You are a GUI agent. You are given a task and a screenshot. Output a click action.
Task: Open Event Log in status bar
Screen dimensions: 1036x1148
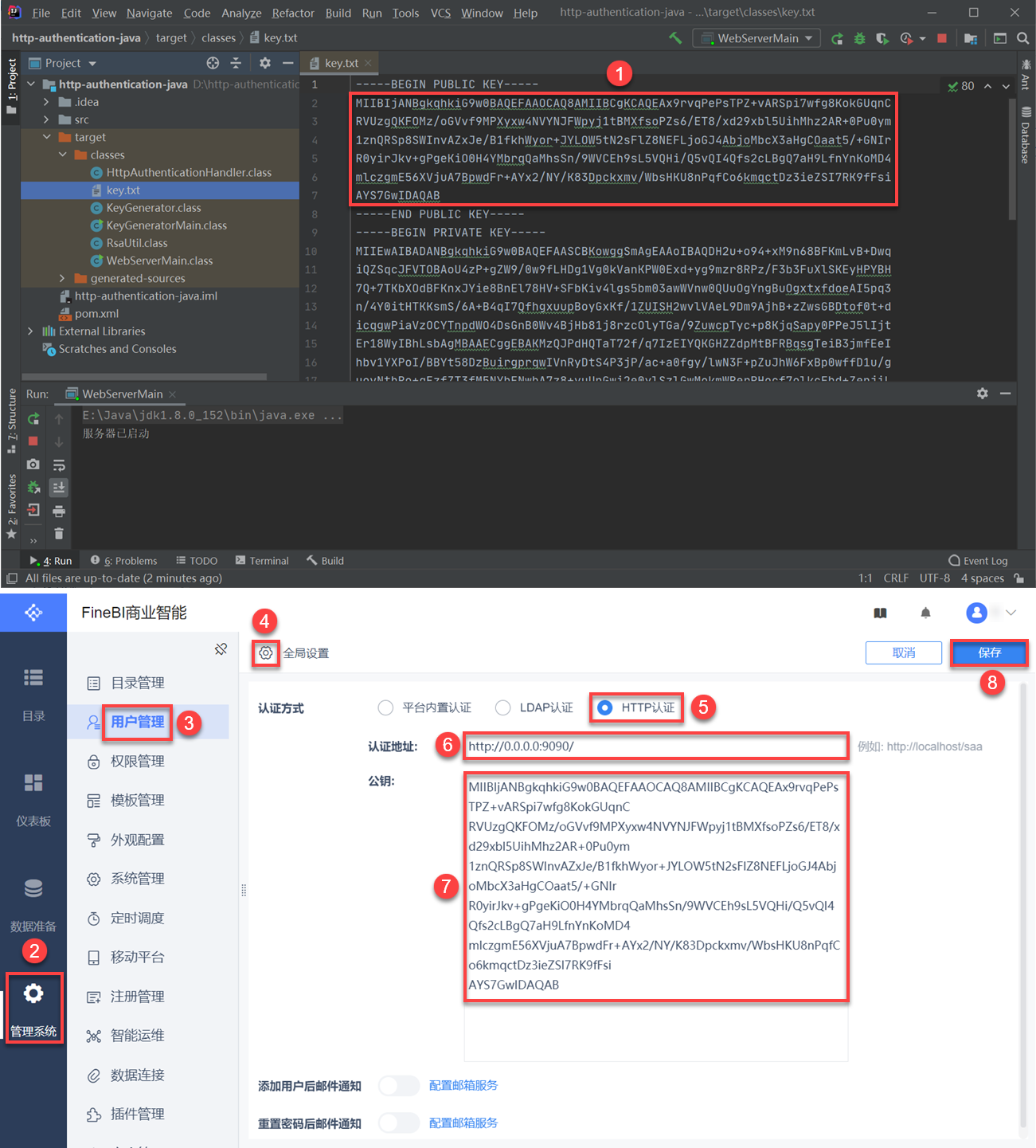(x=978, y=561)
